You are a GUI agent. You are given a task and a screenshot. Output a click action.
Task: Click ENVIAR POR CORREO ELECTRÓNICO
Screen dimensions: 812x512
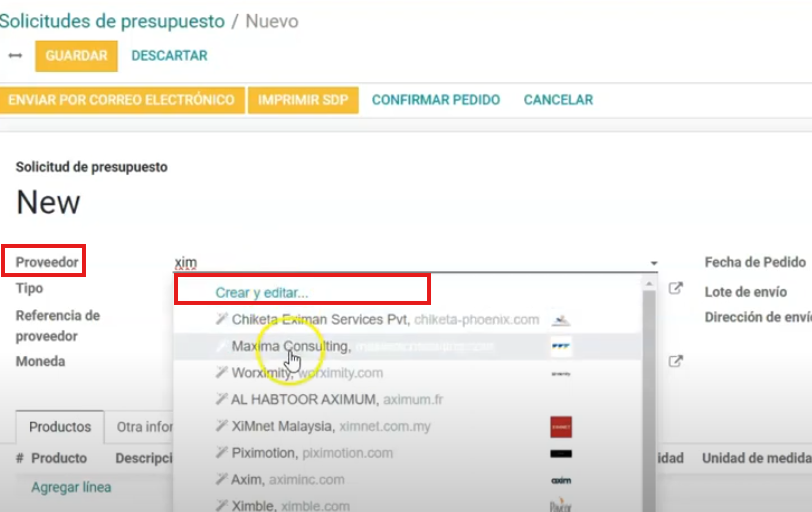point(122,100)
